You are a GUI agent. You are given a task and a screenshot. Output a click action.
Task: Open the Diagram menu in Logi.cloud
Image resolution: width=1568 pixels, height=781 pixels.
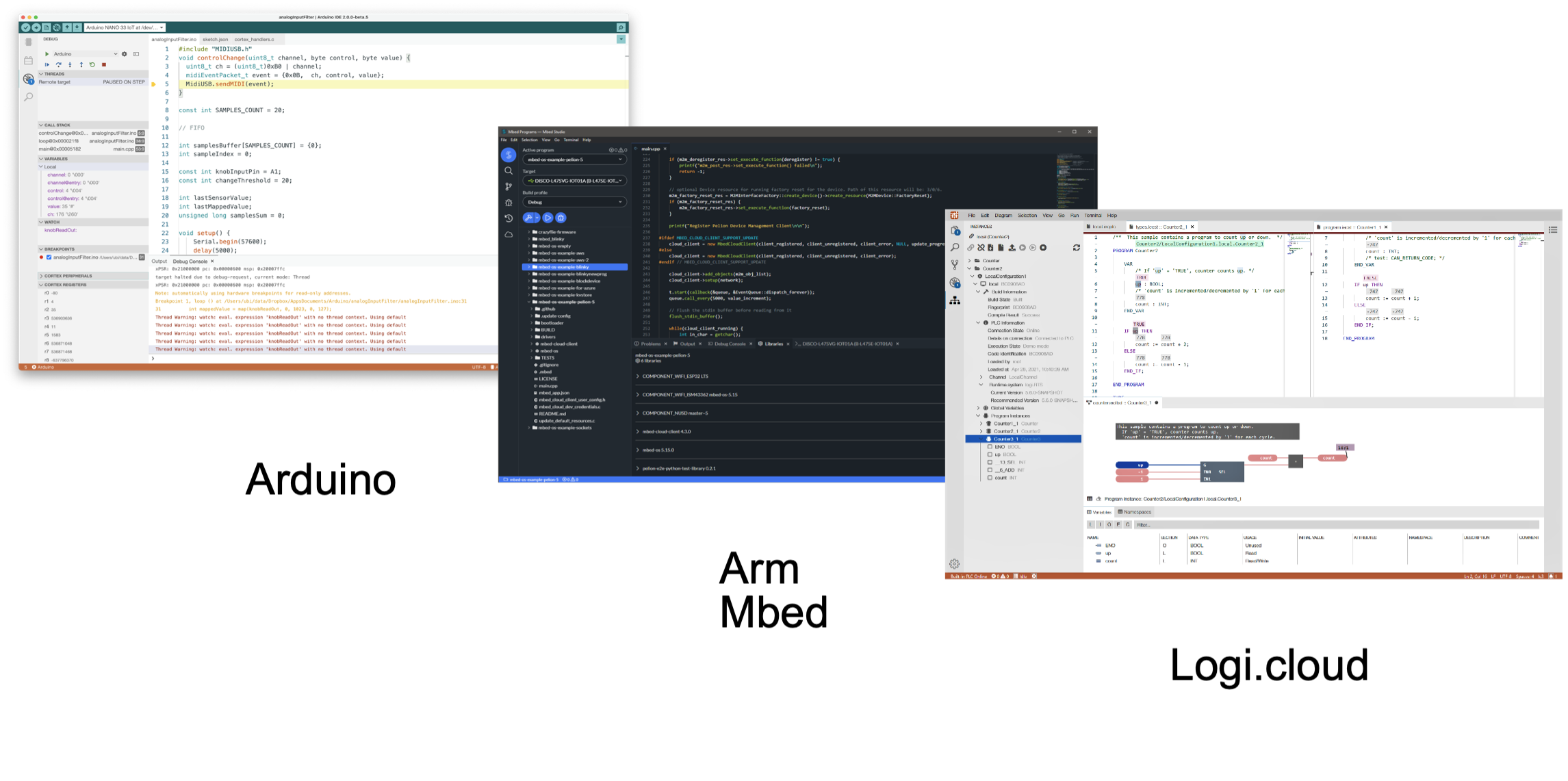pos(1003,216)
